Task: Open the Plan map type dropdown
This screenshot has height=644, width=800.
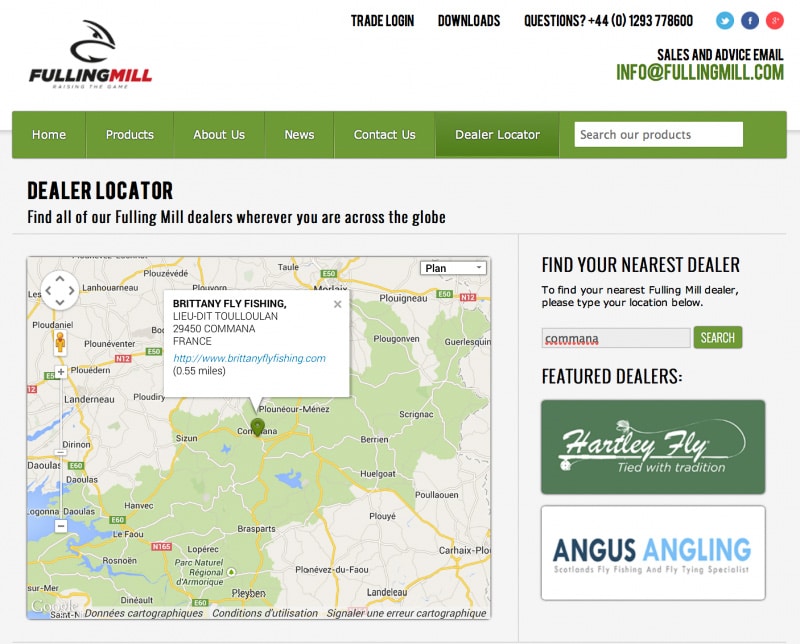Action: 453,268
